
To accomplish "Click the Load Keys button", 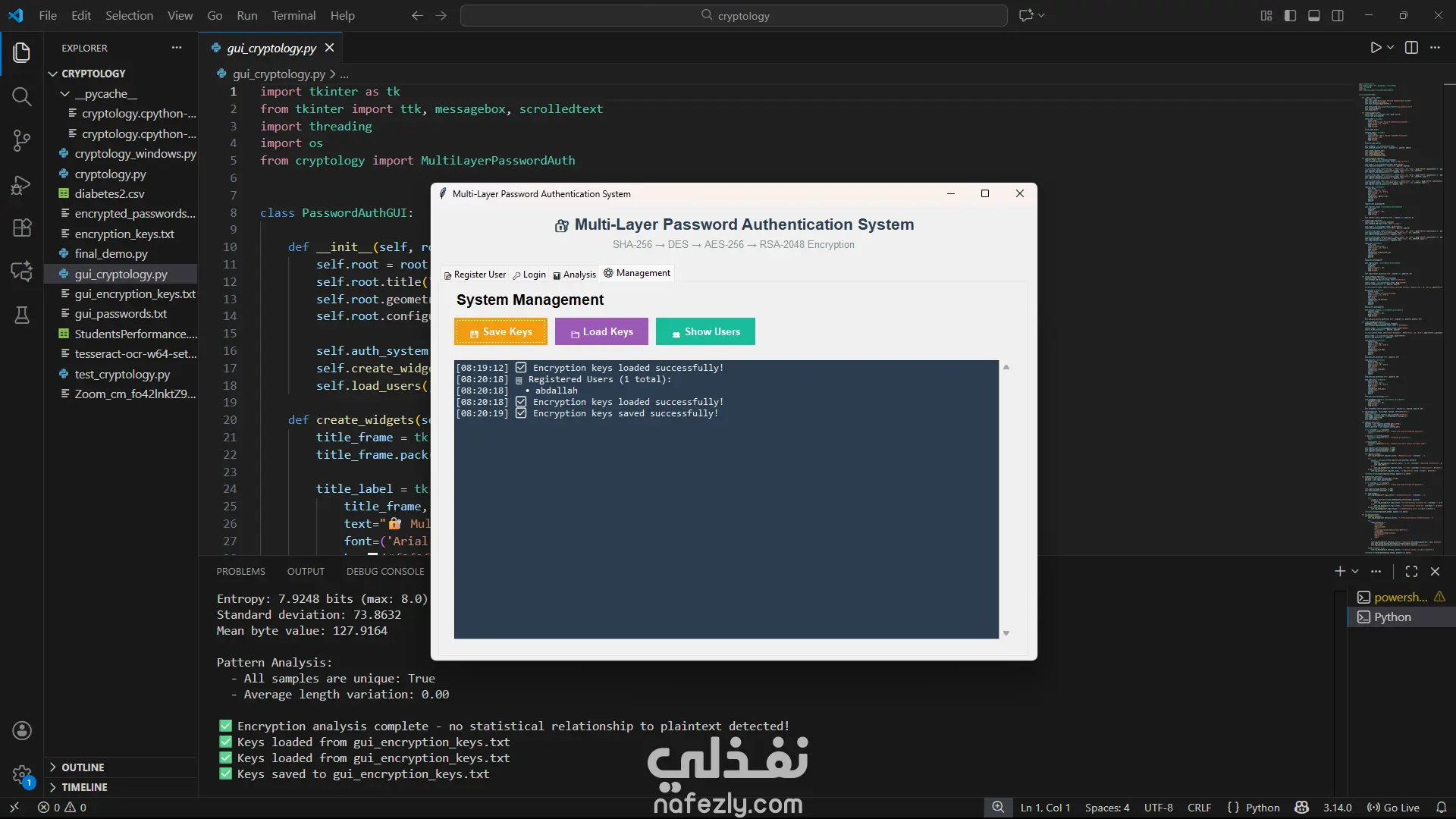I will point(601,331).
